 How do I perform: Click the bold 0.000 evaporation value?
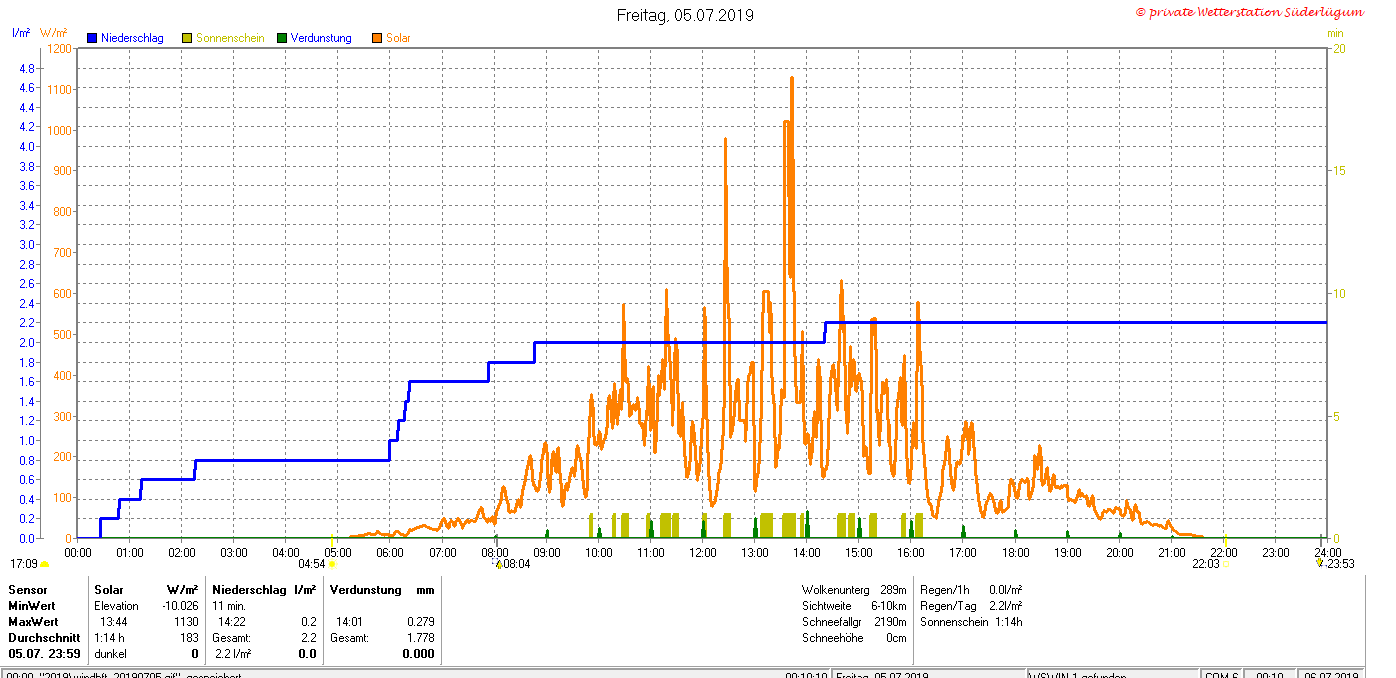tap(420, 654)
